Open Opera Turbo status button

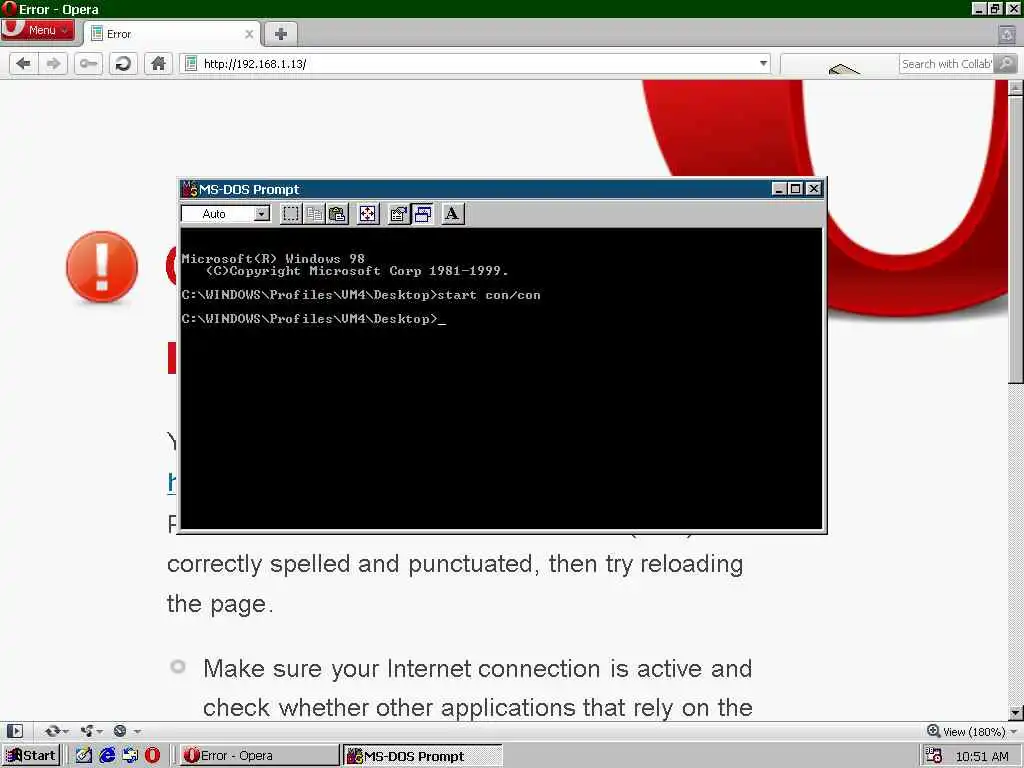pos(127,731)
